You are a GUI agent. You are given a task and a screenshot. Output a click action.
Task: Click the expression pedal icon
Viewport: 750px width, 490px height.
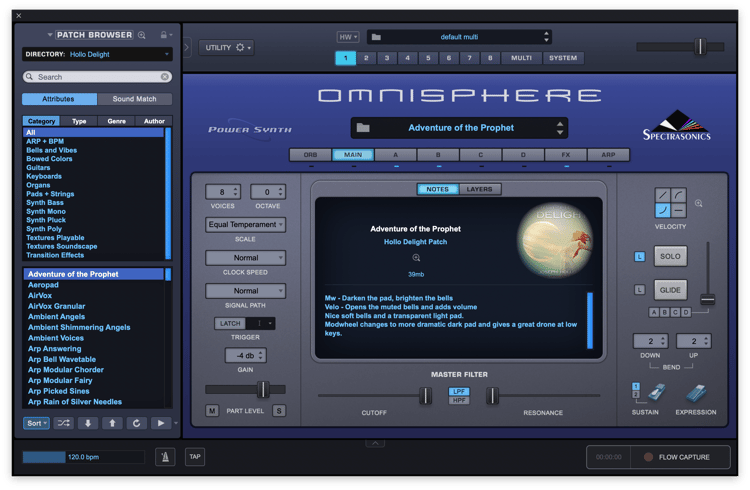click(696, 392)
